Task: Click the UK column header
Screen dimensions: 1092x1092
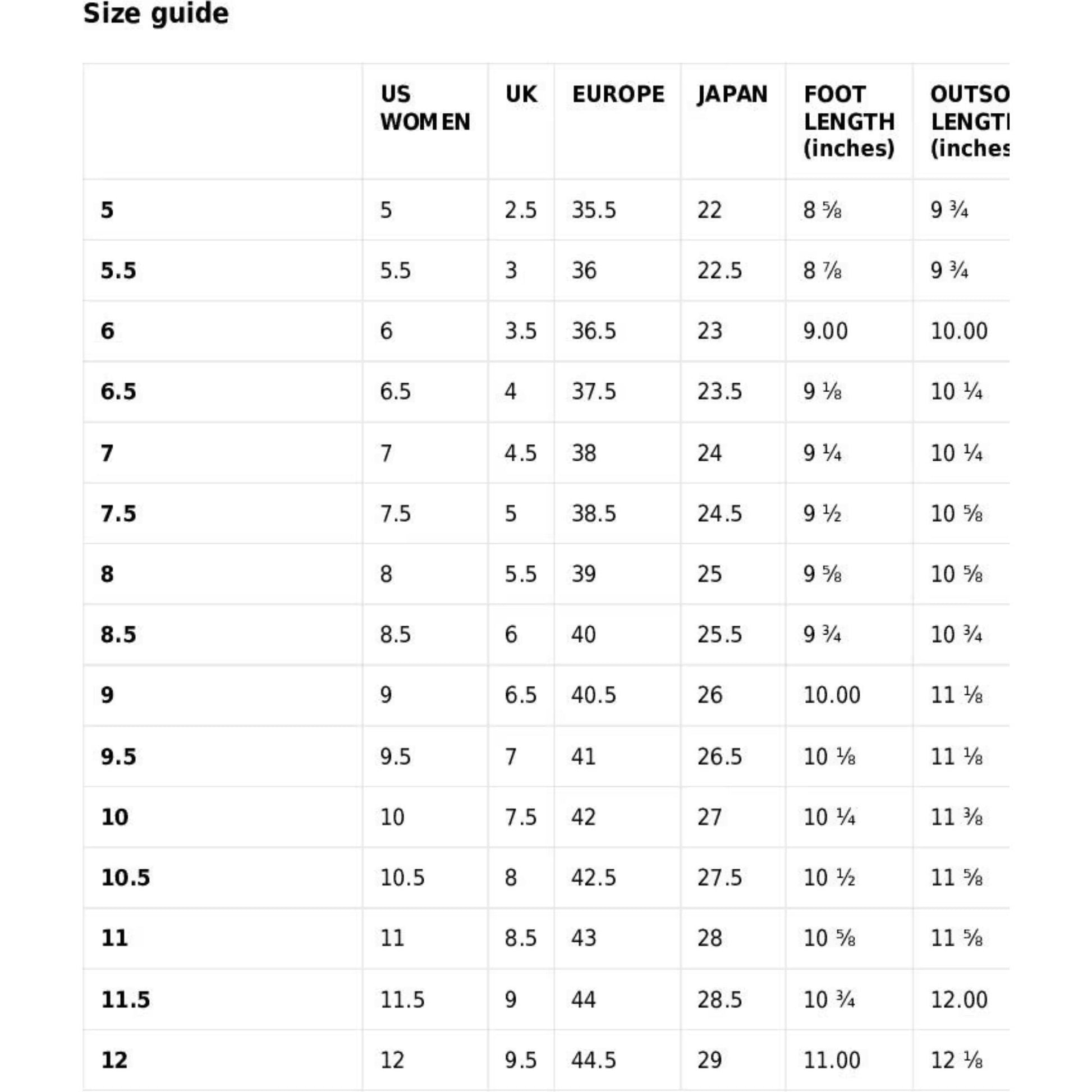Action: click(521, 94)
